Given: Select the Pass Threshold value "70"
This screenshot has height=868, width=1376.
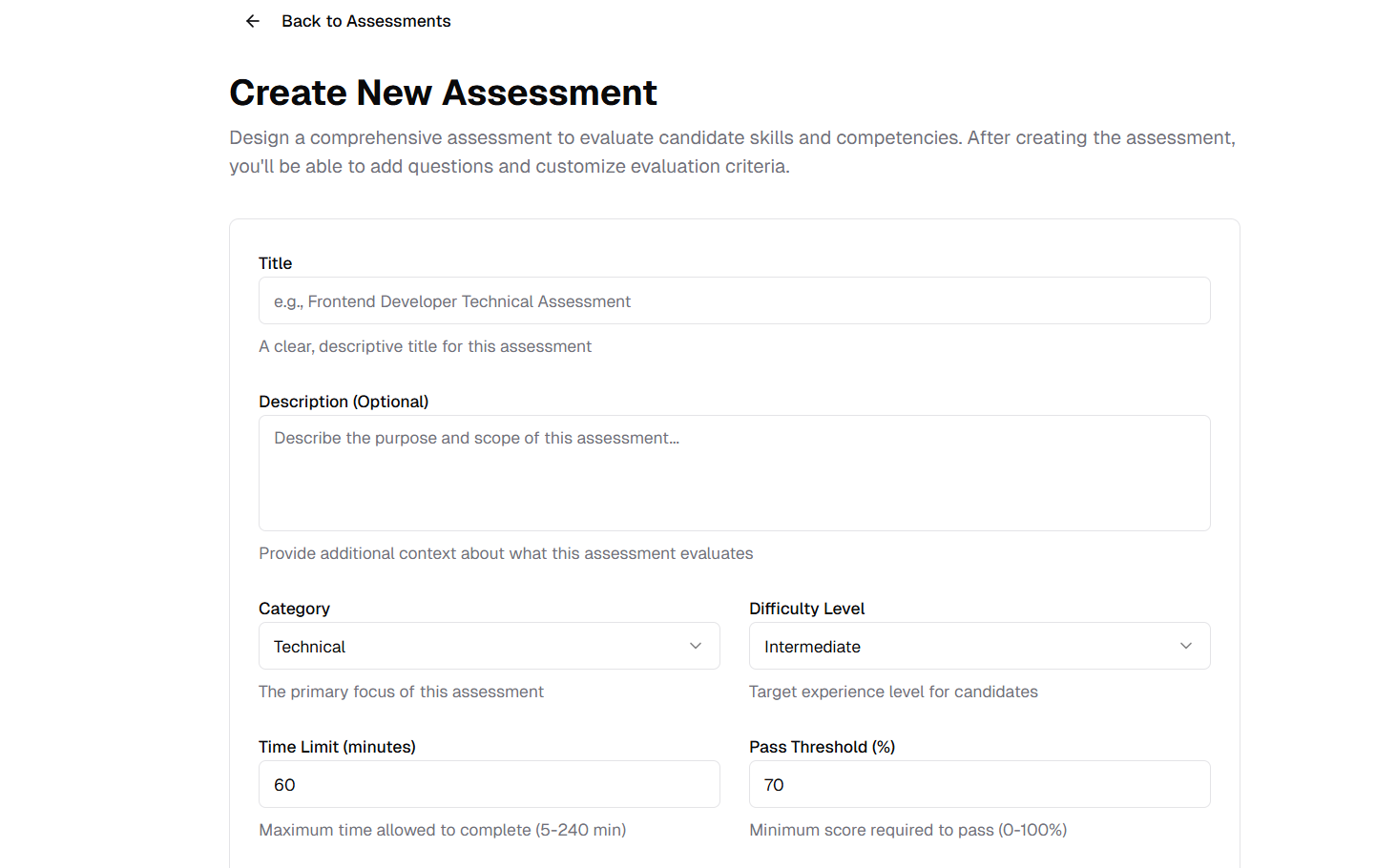Looking at the screenshot, I should coord(980,784).
